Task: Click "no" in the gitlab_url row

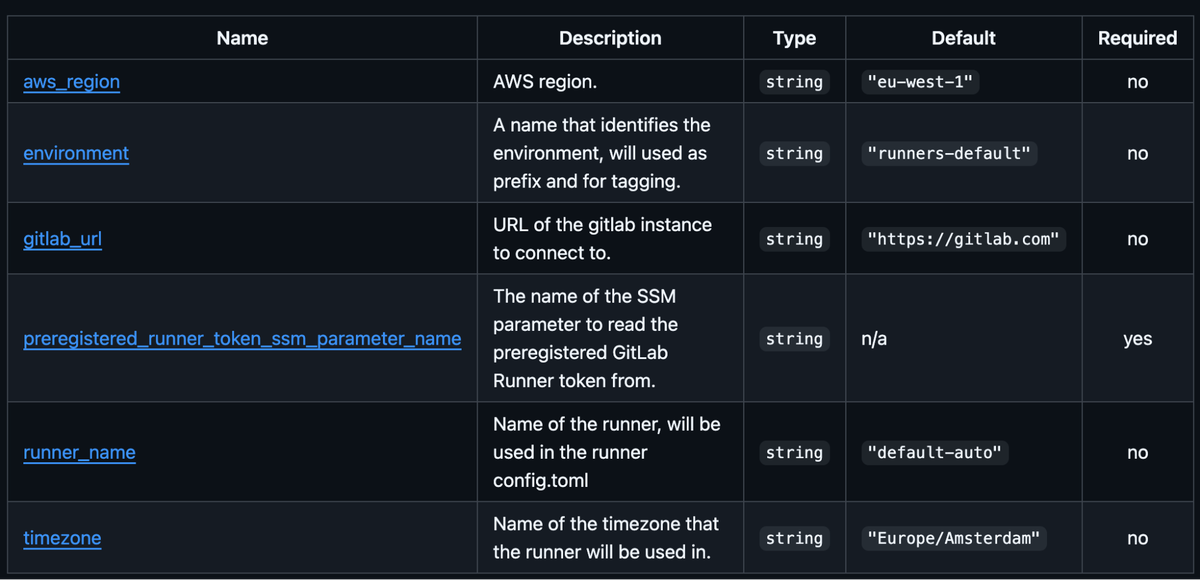Action: click(x=1137, y=239)
